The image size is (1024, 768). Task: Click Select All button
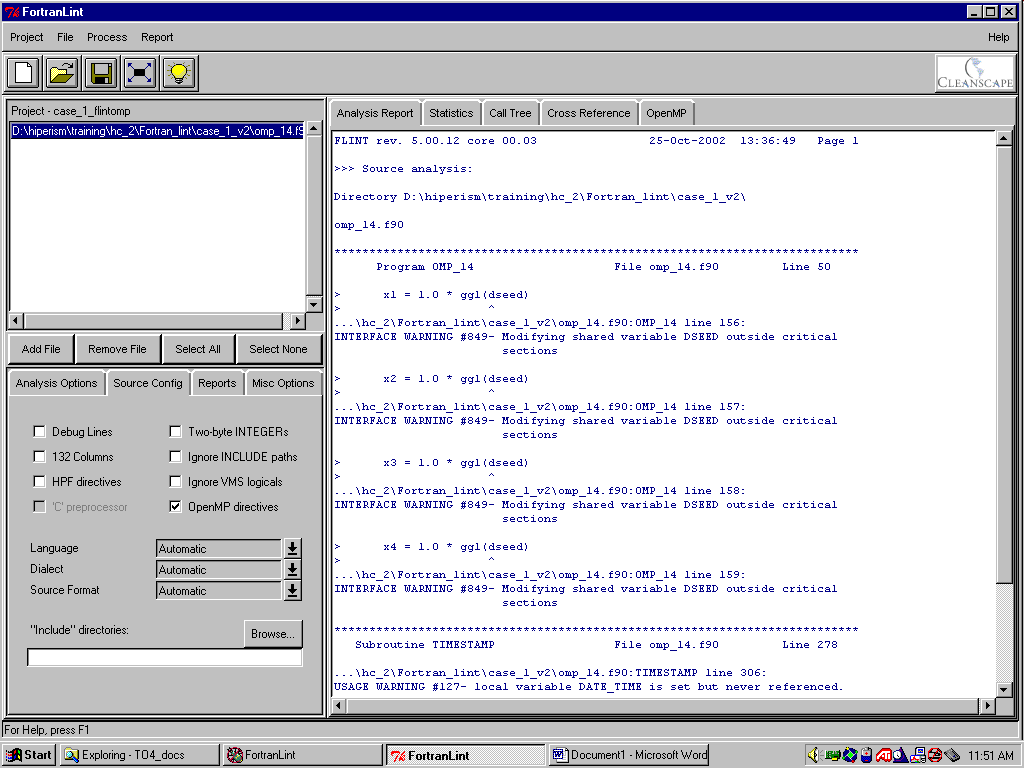(198, 349)
